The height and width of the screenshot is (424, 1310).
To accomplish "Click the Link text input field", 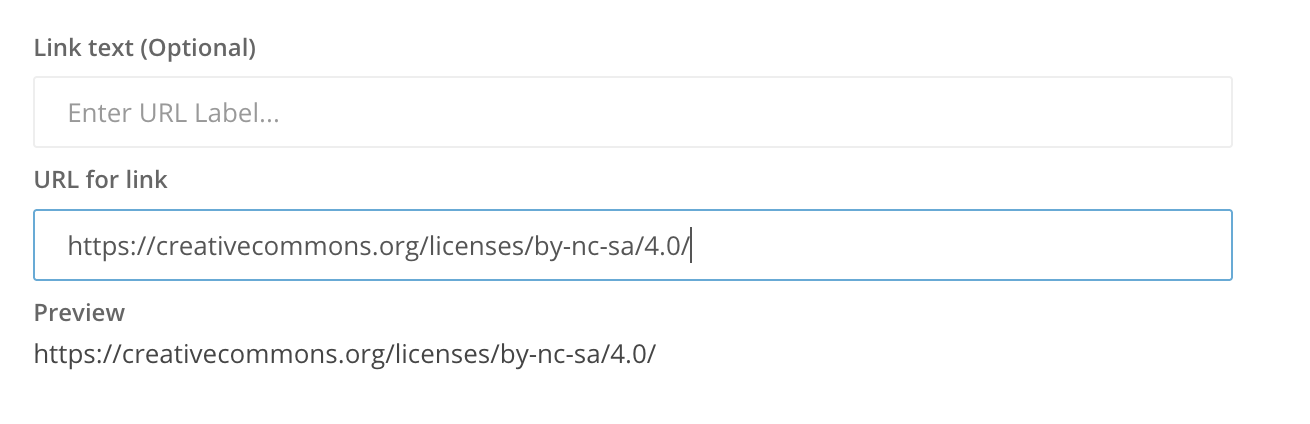I will click(x=632, y=113).
